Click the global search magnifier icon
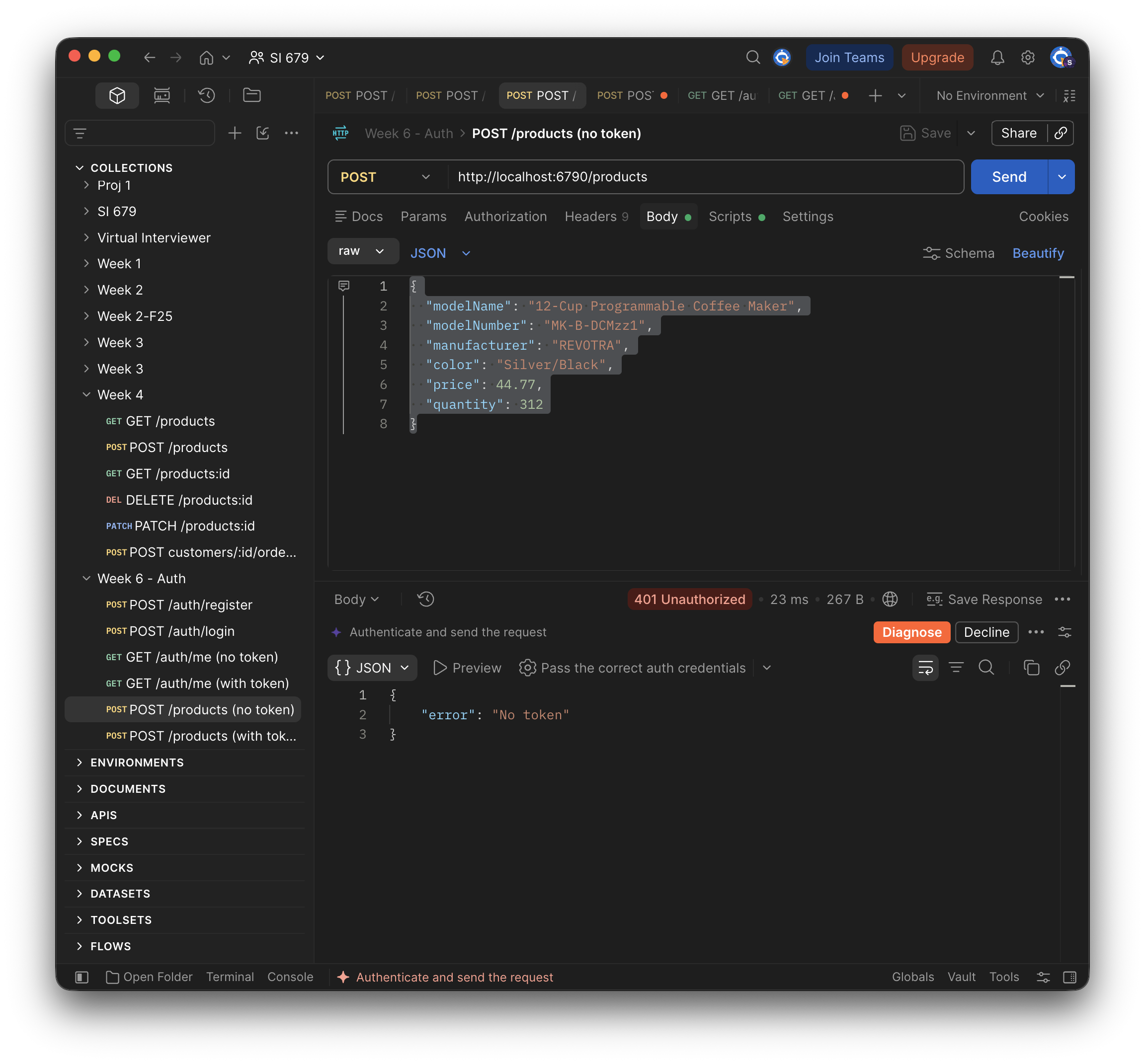The image size is (1145, 1064). pyautogui.click(x=753, y=58)
